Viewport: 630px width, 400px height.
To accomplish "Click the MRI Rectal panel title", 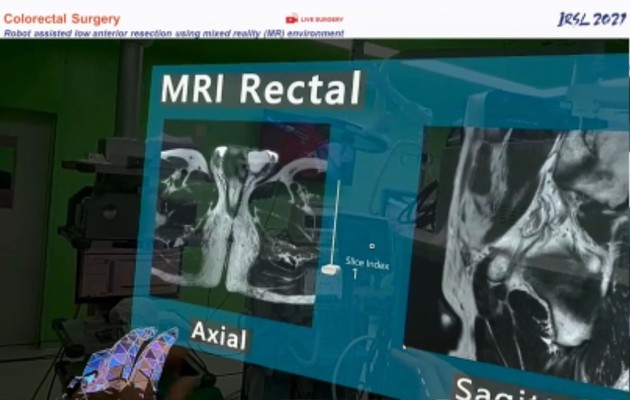I will [260, 89].
